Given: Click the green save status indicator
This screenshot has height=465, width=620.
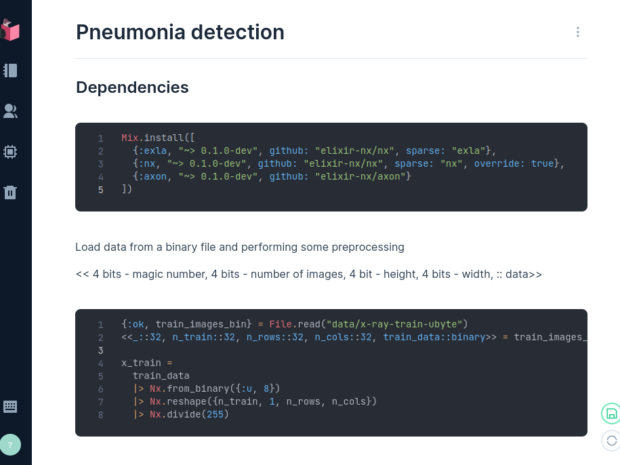Looking at the screenshot, I should [x=611, y=414].
